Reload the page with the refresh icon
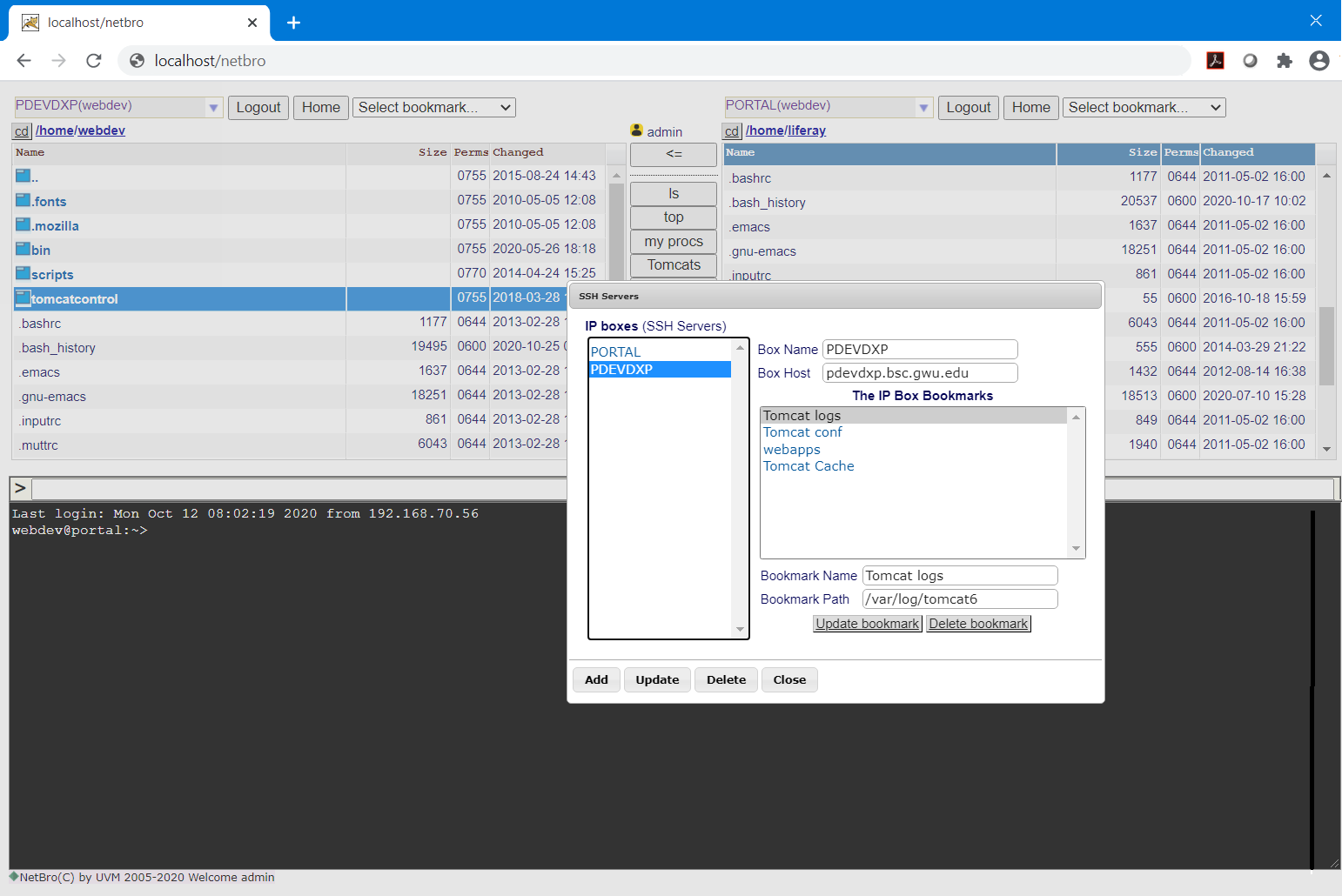This screenshot has height=896, width=1342. [94, 61]
